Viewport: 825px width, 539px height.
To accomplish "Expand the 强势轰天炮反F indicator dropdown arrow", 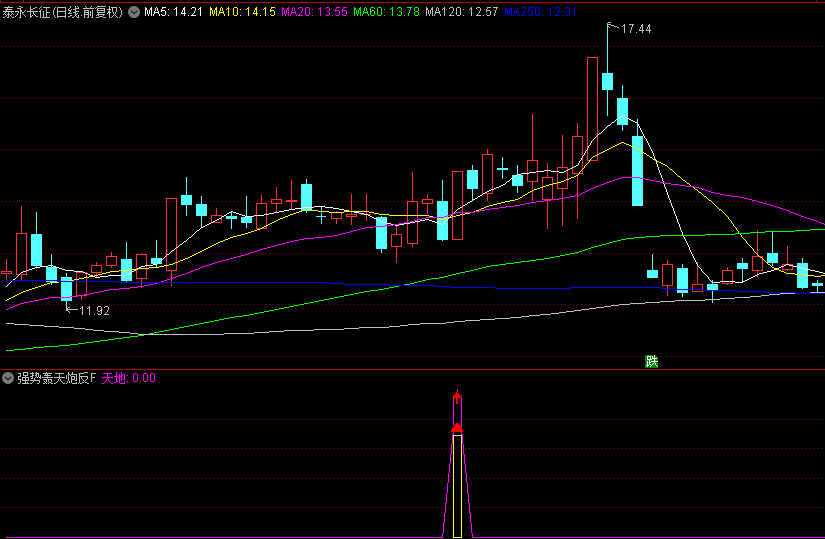I will [x=7, y=378].
